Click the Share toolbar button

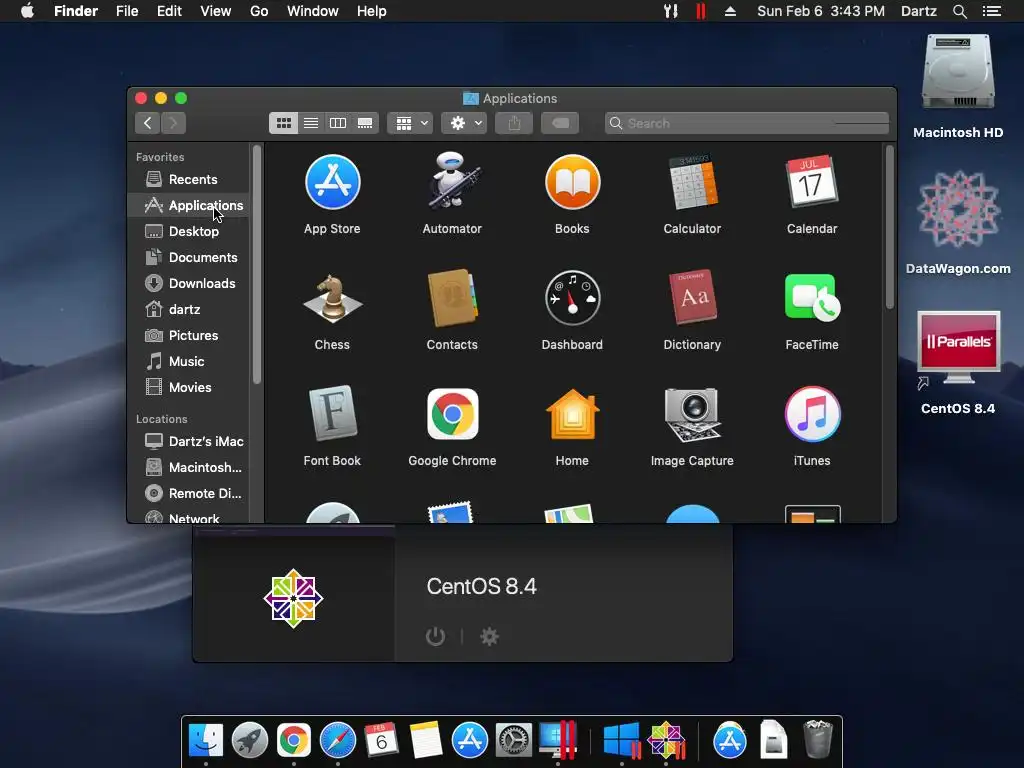514,123
